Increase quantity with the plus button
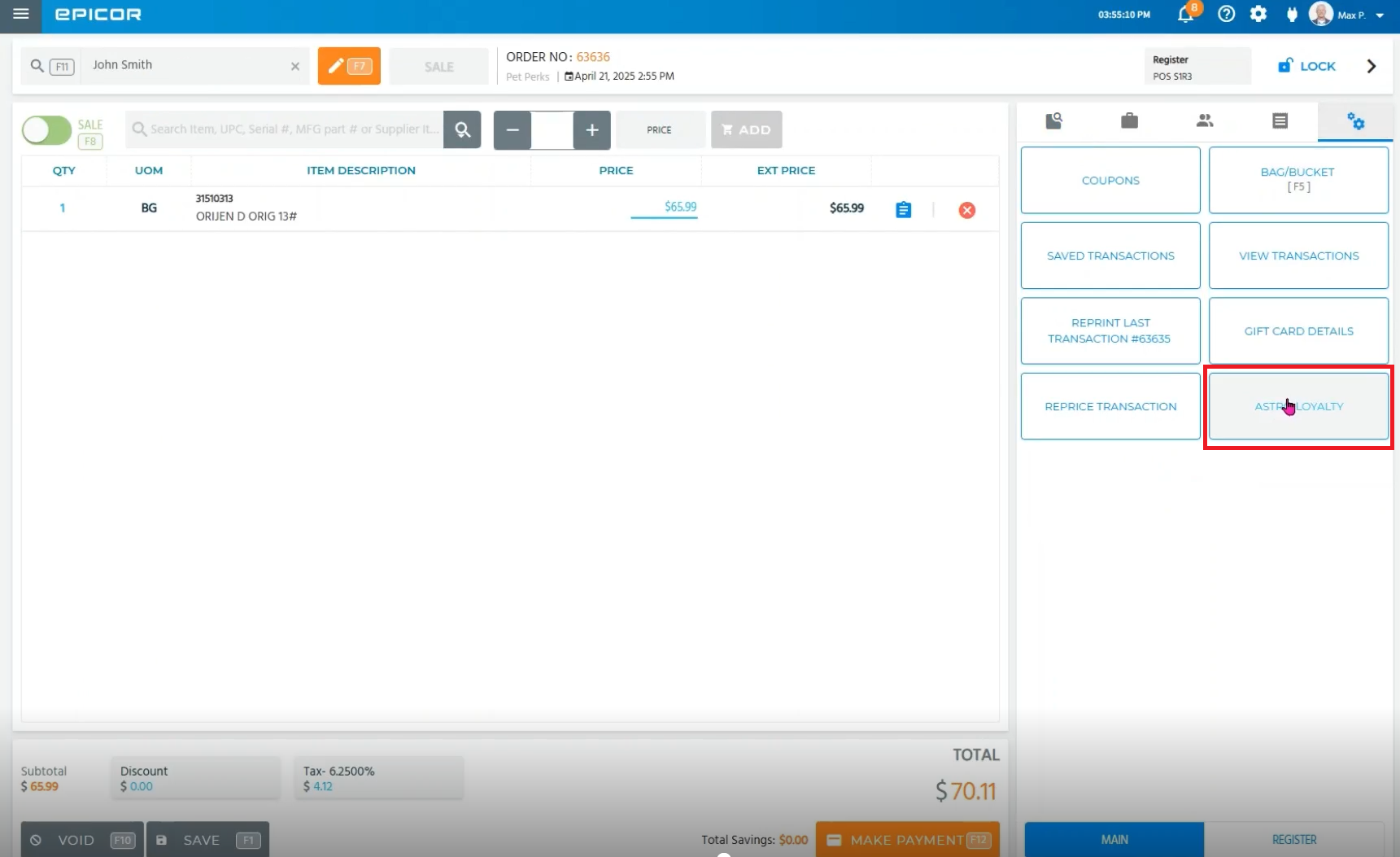This screenshot has width=1400, height=857. pyautogui.click(x=591, y=130)
